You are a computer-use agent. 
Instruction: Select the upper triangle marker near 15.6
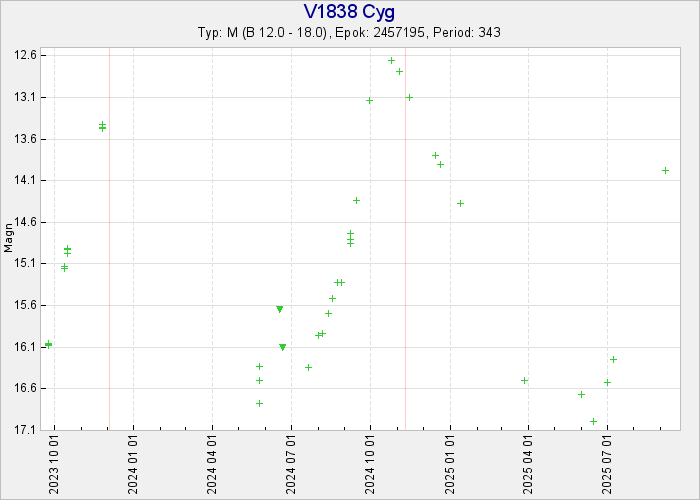279,309
